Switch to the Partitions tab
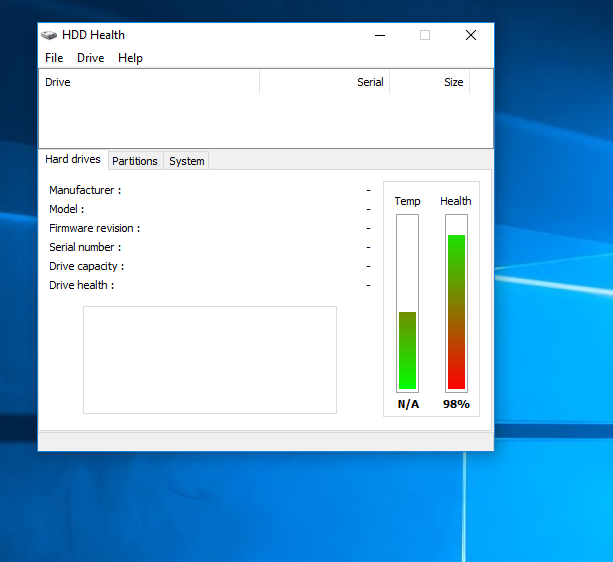The height and width of the screenshot is (562, 613). point(135,161)
